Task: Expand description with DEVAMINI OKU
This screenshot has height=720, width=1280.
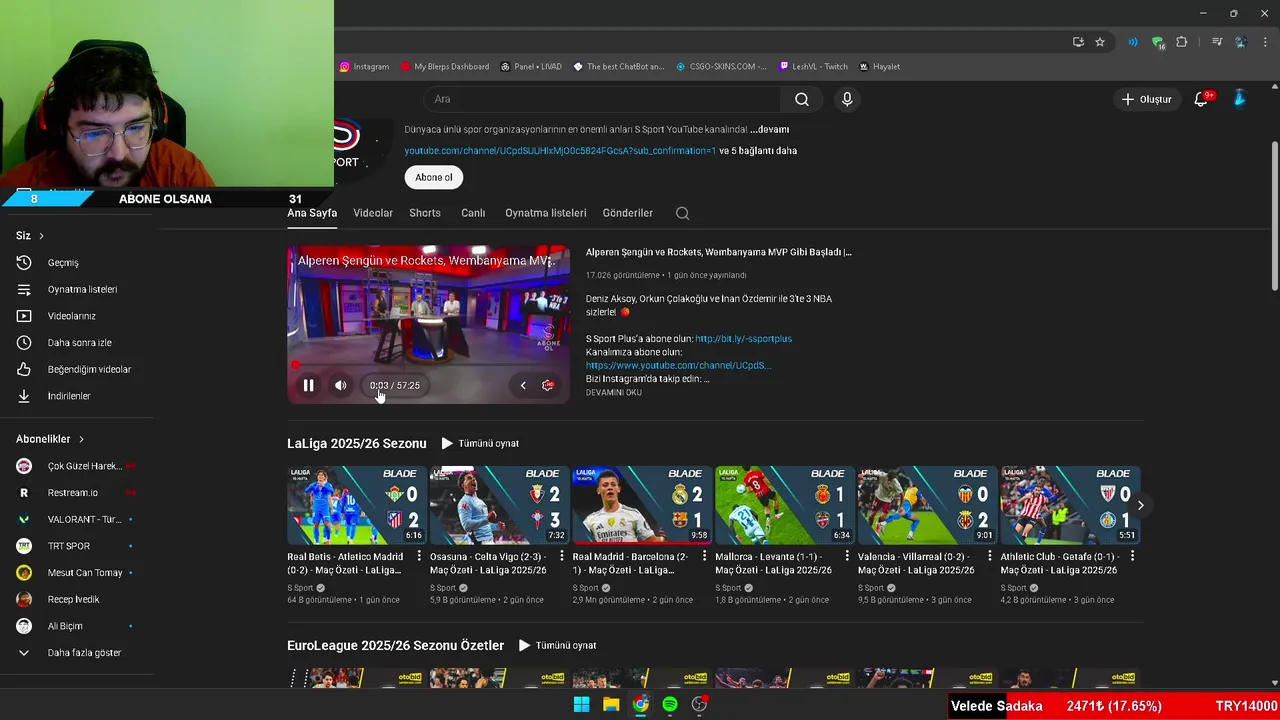Action: 614,392
